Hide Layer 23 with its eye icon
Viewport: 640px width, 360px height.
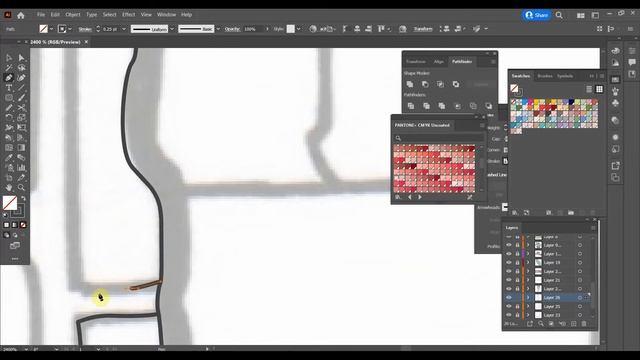coord(509,315)
